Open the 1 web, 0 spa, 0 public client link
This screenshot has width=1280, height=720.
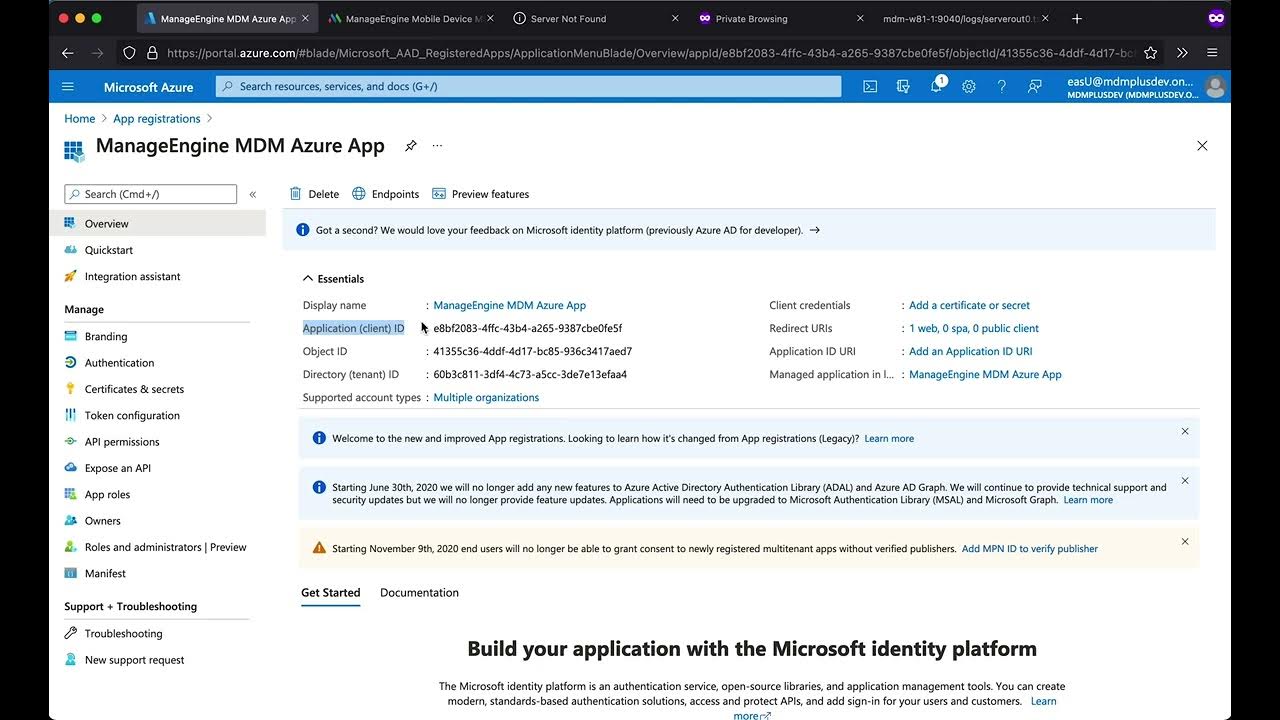pyautogui.click(x=974, y=328)
